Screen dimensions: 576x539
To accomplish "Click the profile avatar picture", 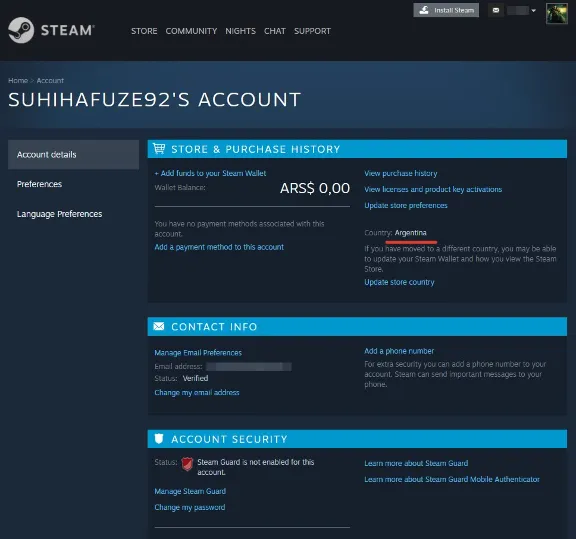I will pyautogui.click(x=557, y=13).
